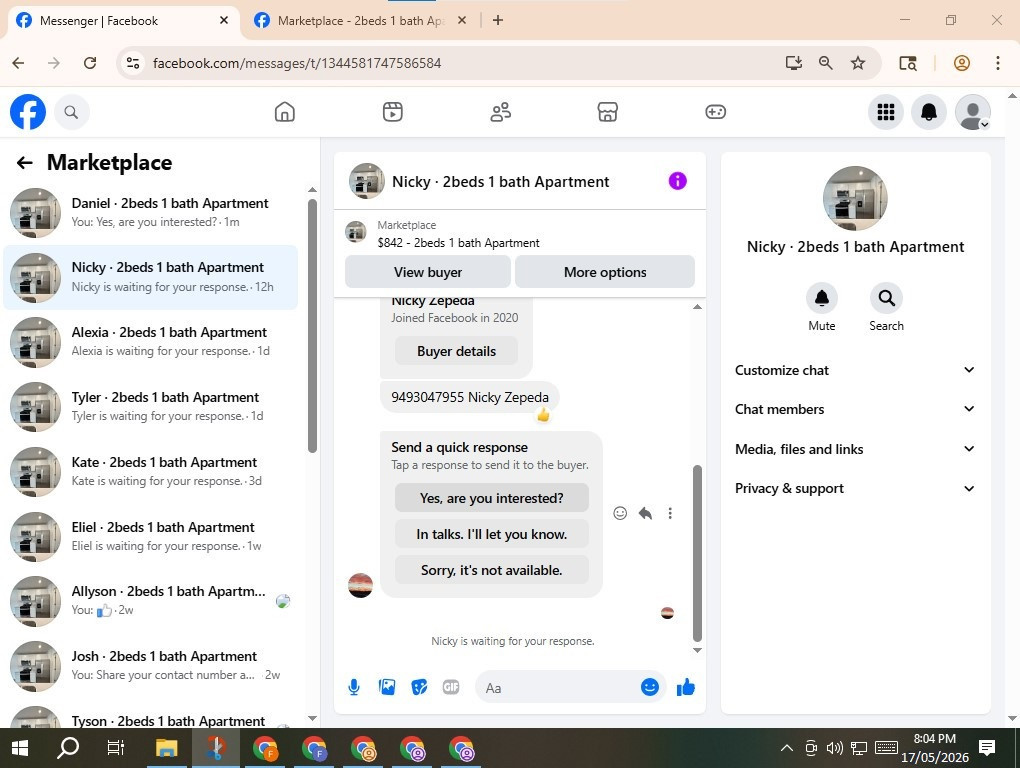Choose a GIF icon

click(451, 687)
